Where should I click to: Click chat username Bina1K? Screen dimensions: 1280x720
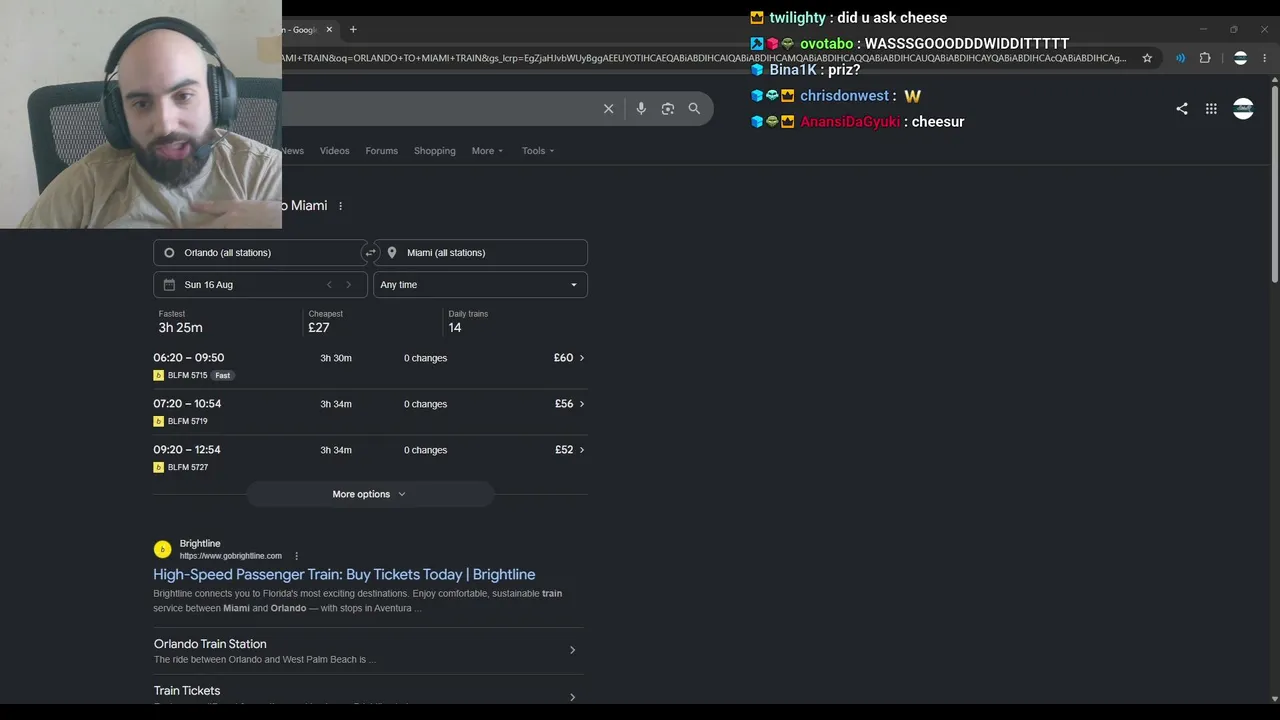pos(793,70)
